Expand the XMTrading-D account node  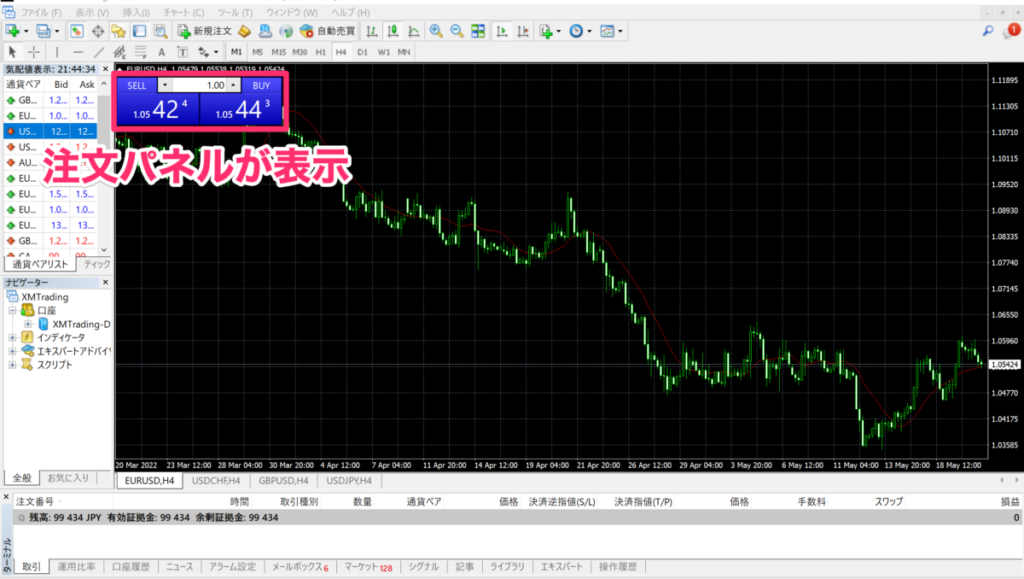coord(28,324)
